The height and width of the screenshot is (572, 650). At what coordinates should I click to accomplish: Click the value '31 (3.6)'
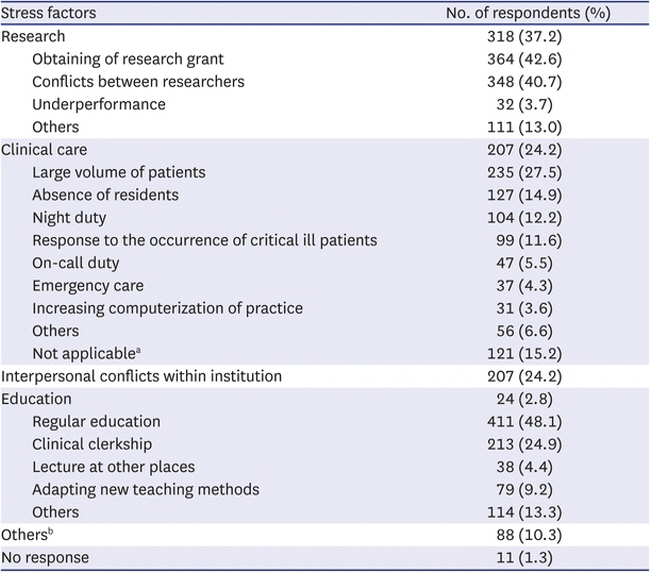pos(524,308)
